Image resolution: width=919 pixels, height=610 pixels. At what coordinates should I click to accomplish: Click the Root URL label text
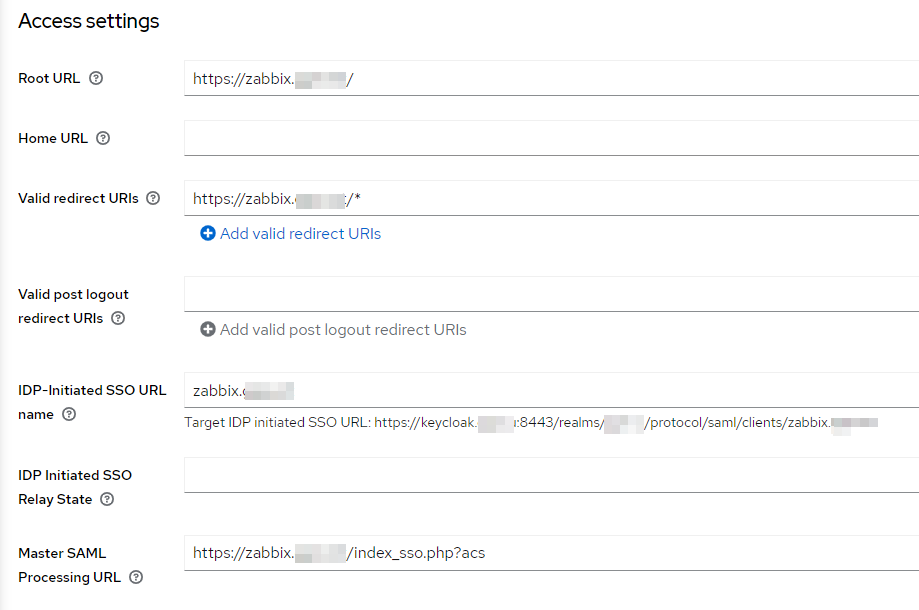tap(49, 78)
